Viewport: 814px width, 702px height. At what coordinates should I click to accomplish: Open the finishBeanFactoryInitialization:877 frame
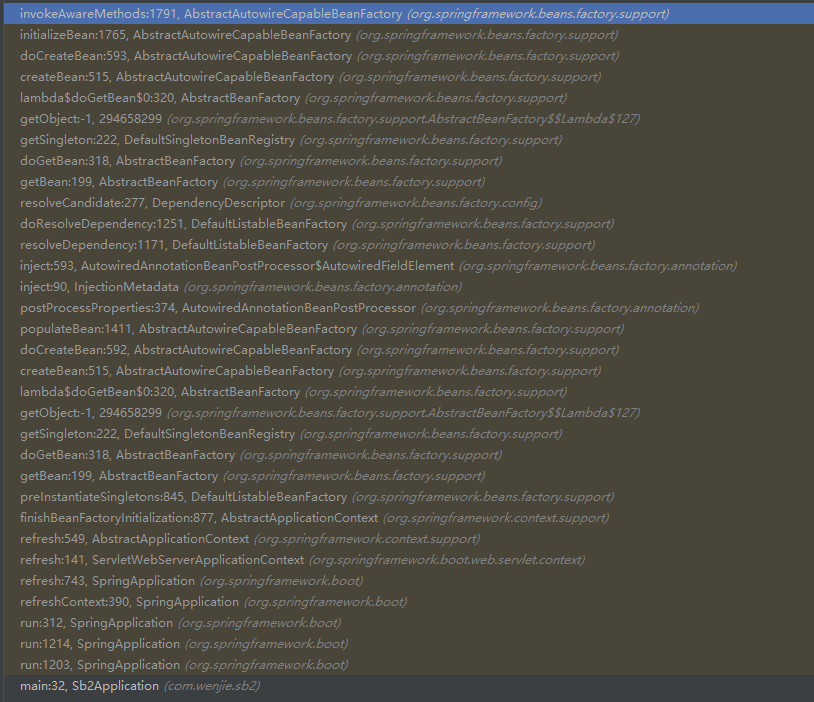click(409, 518)
